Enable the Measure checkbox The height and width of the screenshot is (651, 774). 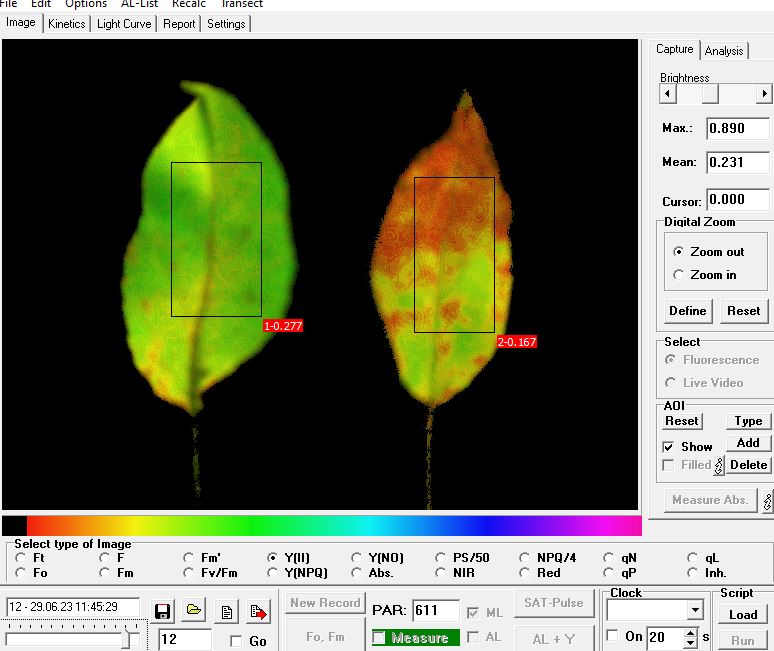[380, 637]
